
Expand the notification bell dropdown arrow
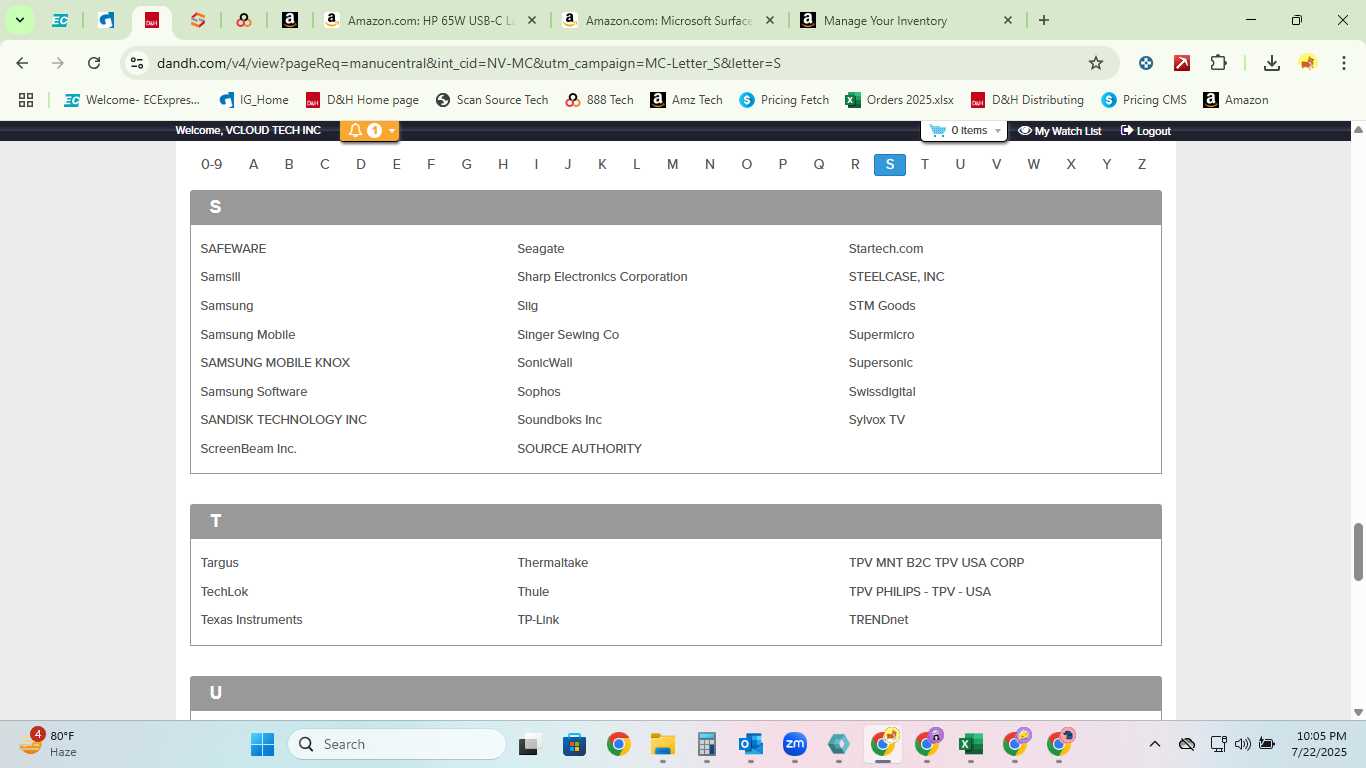(392, 131)
